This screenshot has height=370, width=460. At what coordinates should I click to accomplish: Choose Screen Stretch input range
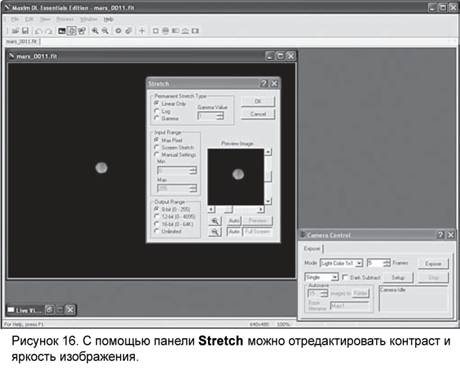tap(156, 147)
